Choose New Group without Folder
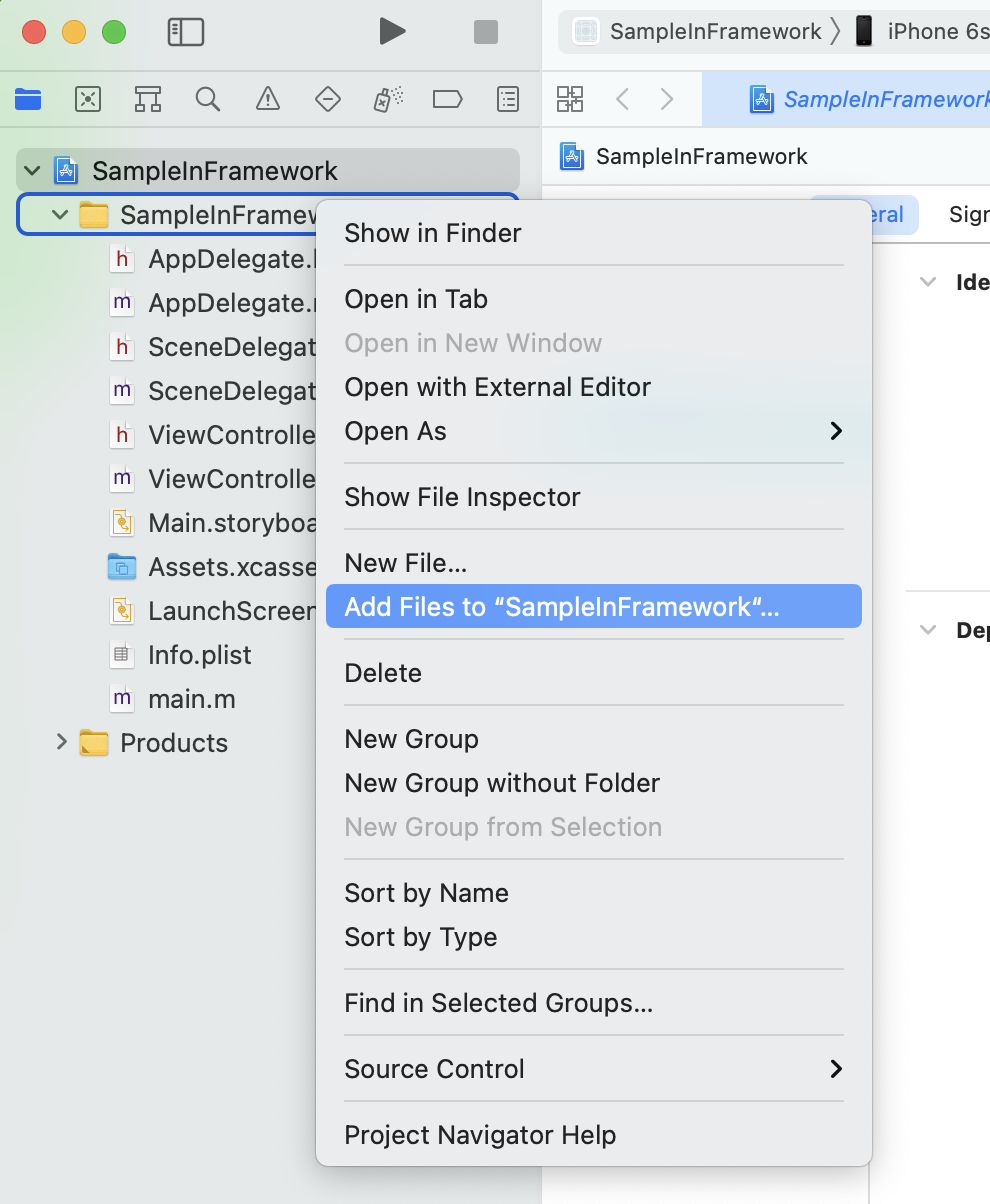 pos(594,783)
